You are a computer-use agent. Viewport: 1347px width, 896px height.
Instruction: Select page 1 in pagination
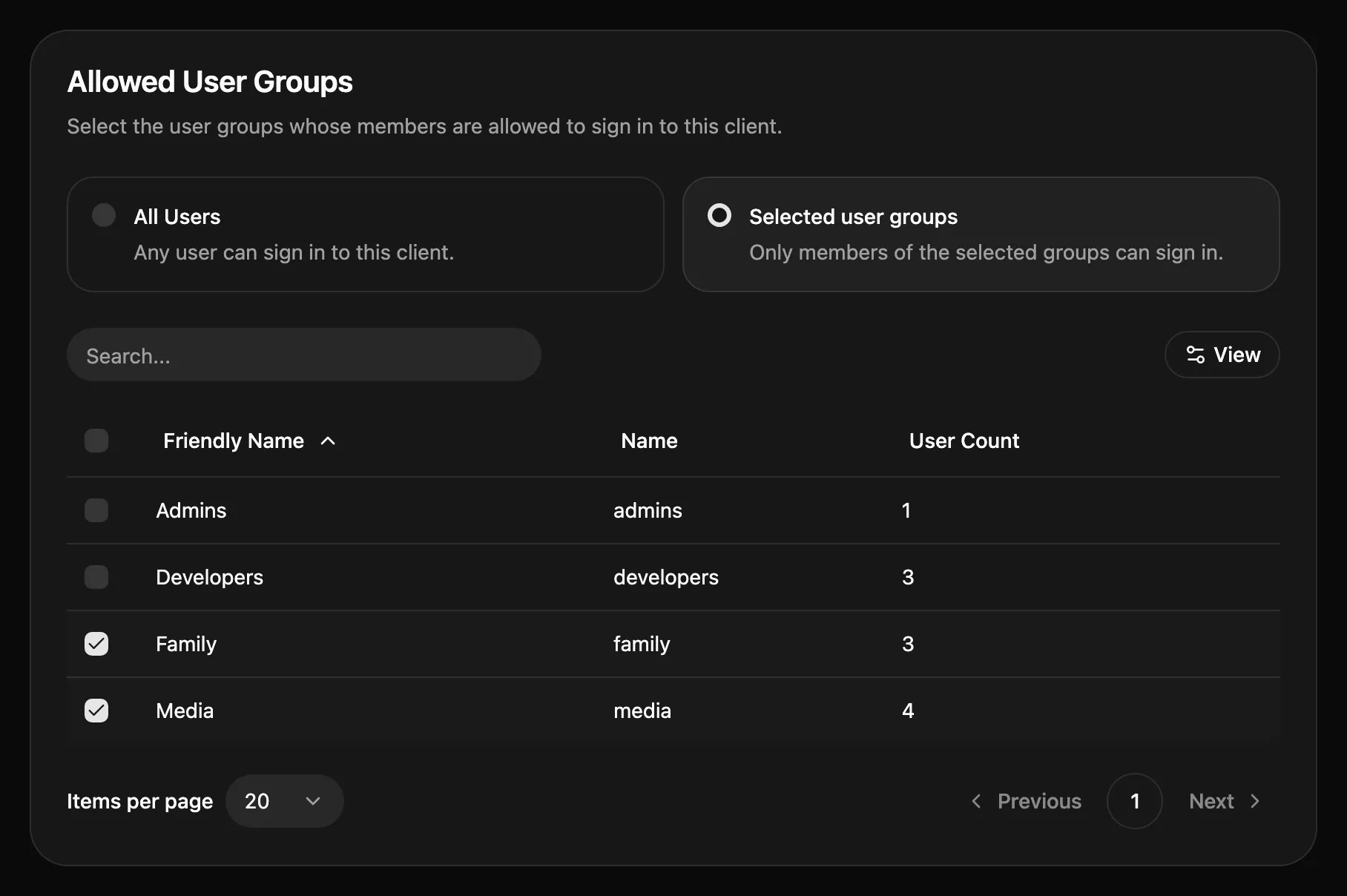[1135, 801]
